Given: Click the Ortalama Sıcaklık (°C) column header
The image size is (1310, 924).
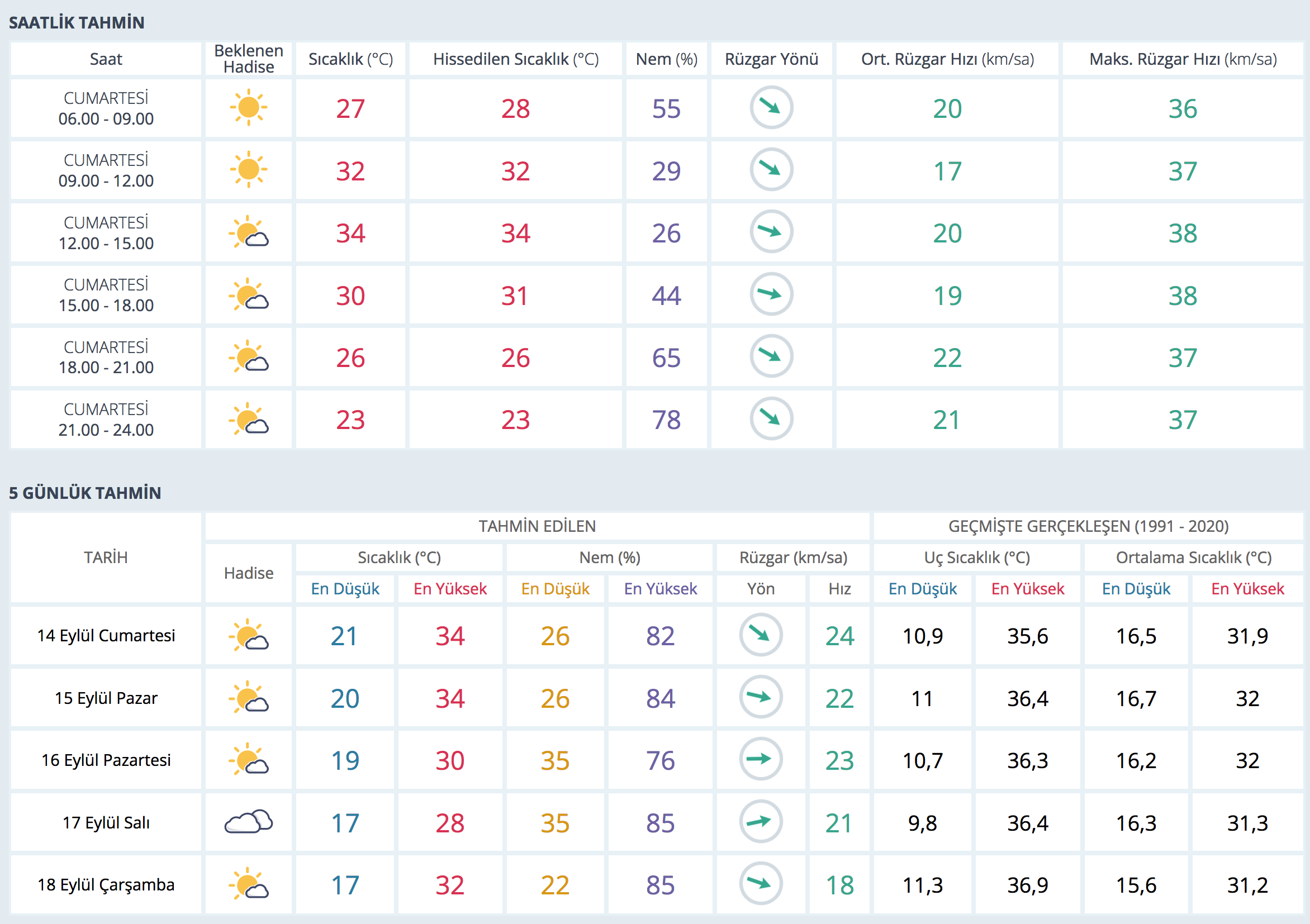Looking at the screenshot, I should click(1193, 558).
